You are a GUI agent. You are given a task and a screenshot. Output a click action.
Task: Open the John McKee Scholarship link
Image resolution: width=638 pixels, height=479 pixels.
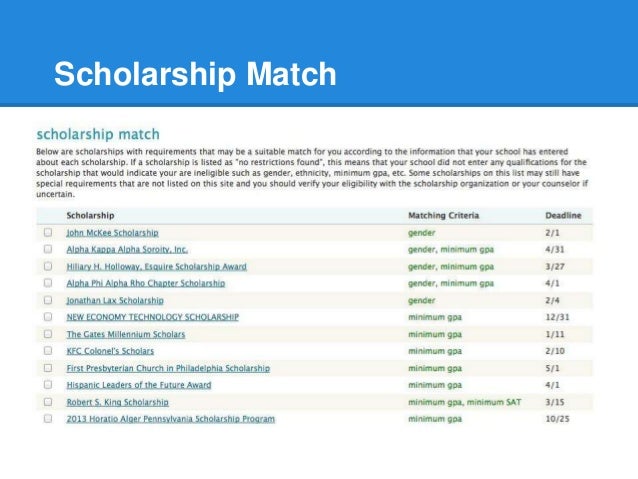pos(112,233)
